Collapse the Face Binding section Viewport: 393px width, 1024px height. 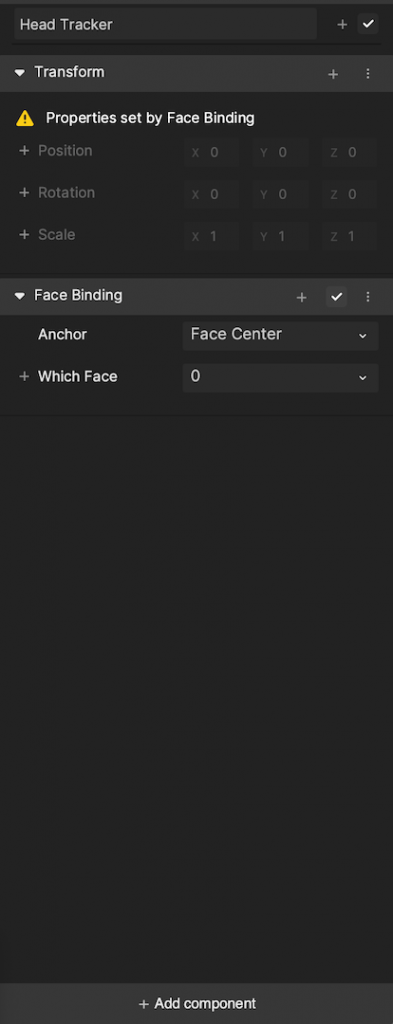click(x=20, y=296)
